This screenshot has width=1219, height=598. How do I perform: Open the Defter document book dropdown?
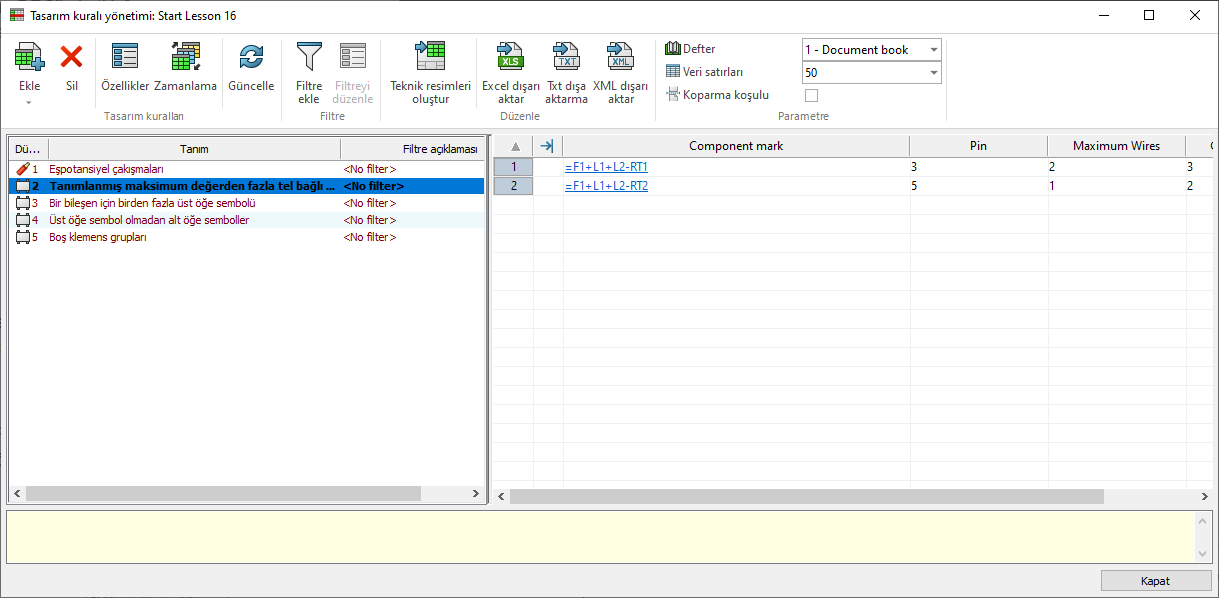[933, 50]
